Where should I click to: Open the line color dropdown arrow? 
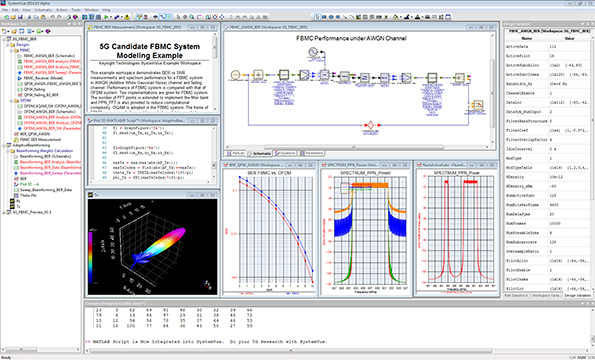(x=412, y=17)
